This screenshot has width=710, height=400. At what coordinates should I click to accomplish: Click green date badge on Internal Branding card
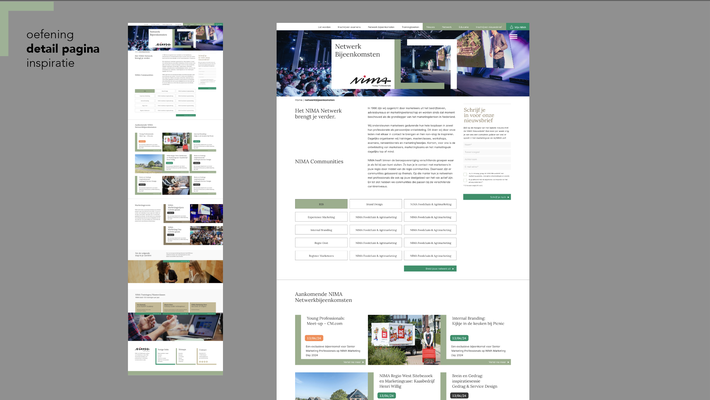(459, 338)
